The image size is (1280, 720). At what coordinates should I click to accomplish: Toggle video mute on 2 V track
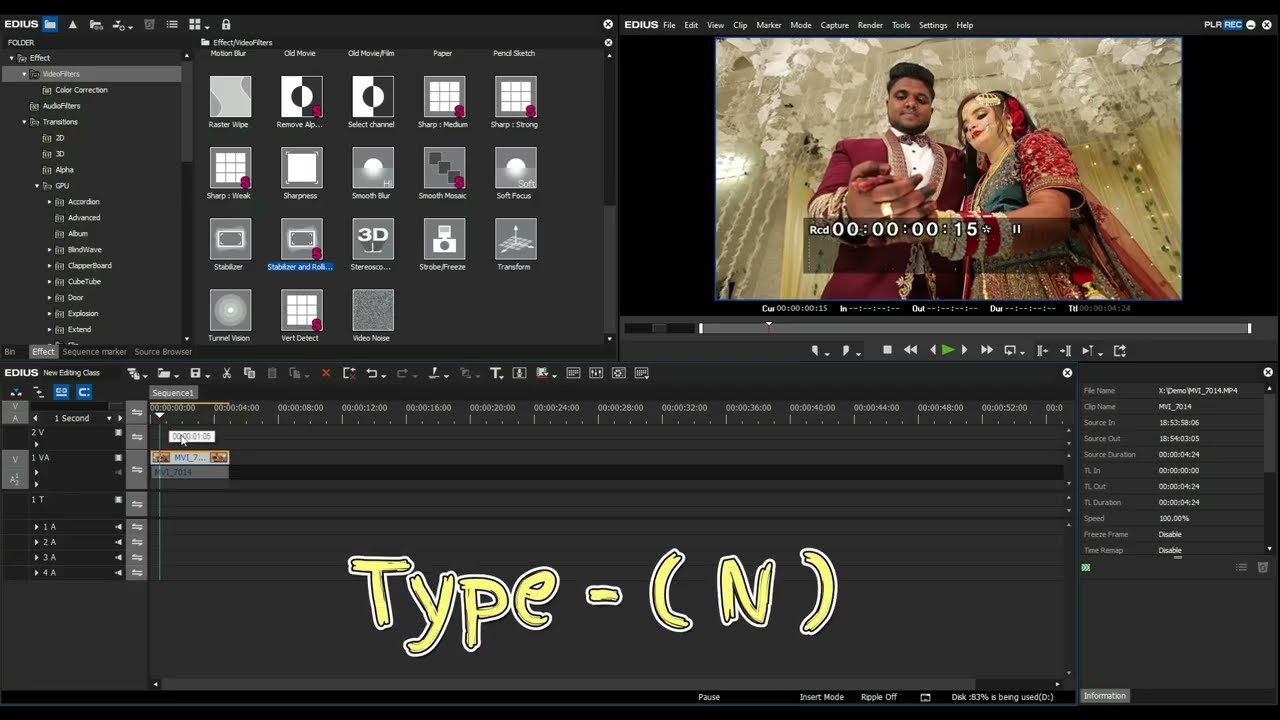tap(118, 433)
